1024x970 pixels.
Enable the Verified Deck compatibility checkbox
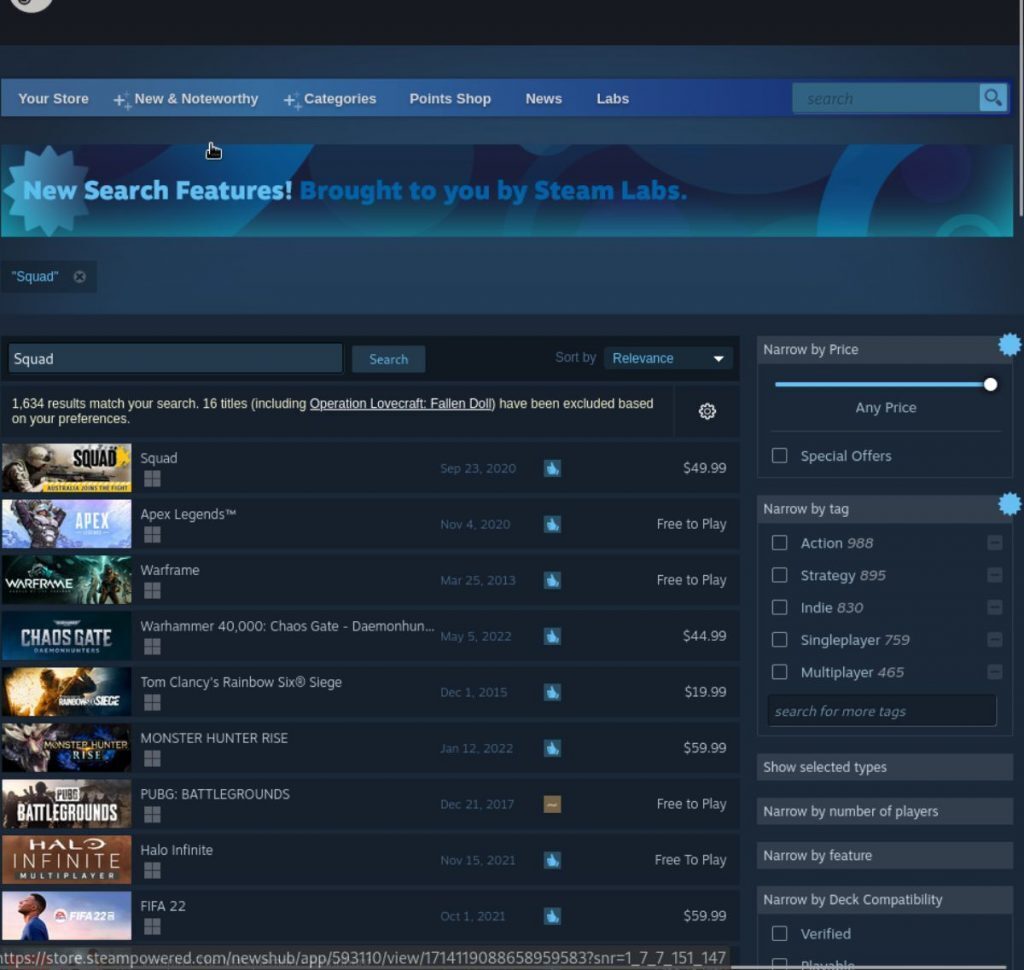[779, 933]
